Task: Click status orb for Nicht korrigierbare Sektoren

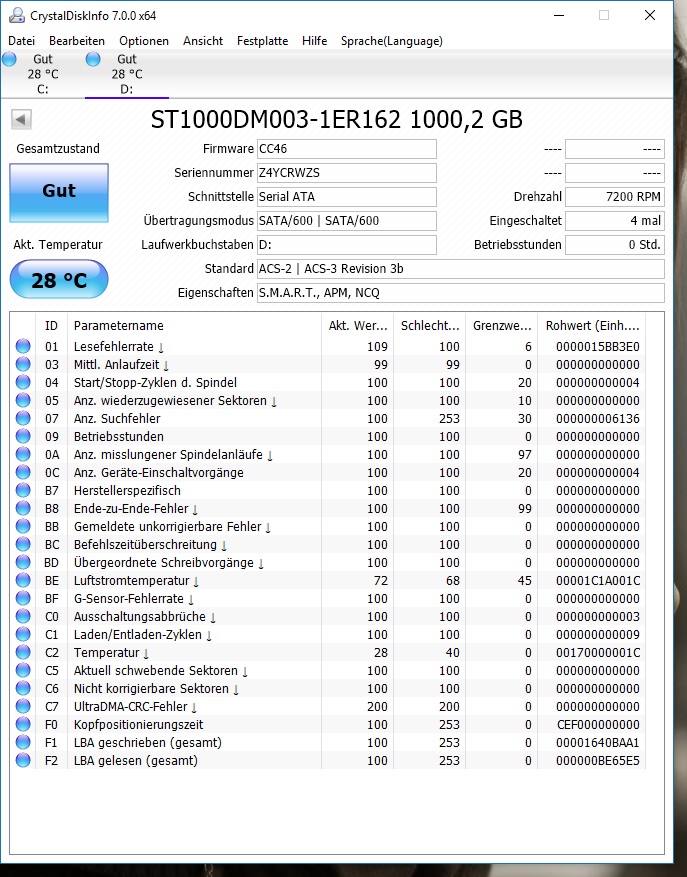Action: click(23, 688)
